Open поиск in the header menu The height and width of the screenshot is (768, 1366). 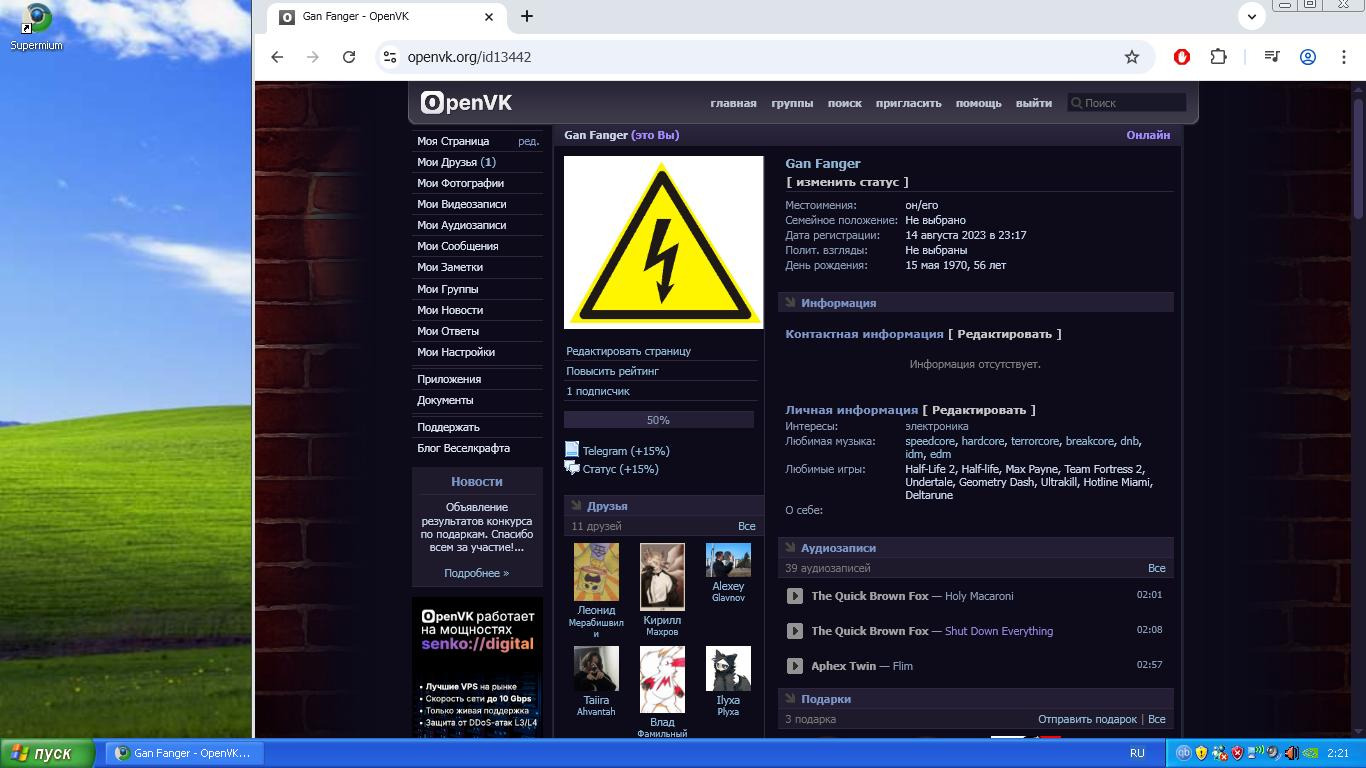click(x=844, y=103)
